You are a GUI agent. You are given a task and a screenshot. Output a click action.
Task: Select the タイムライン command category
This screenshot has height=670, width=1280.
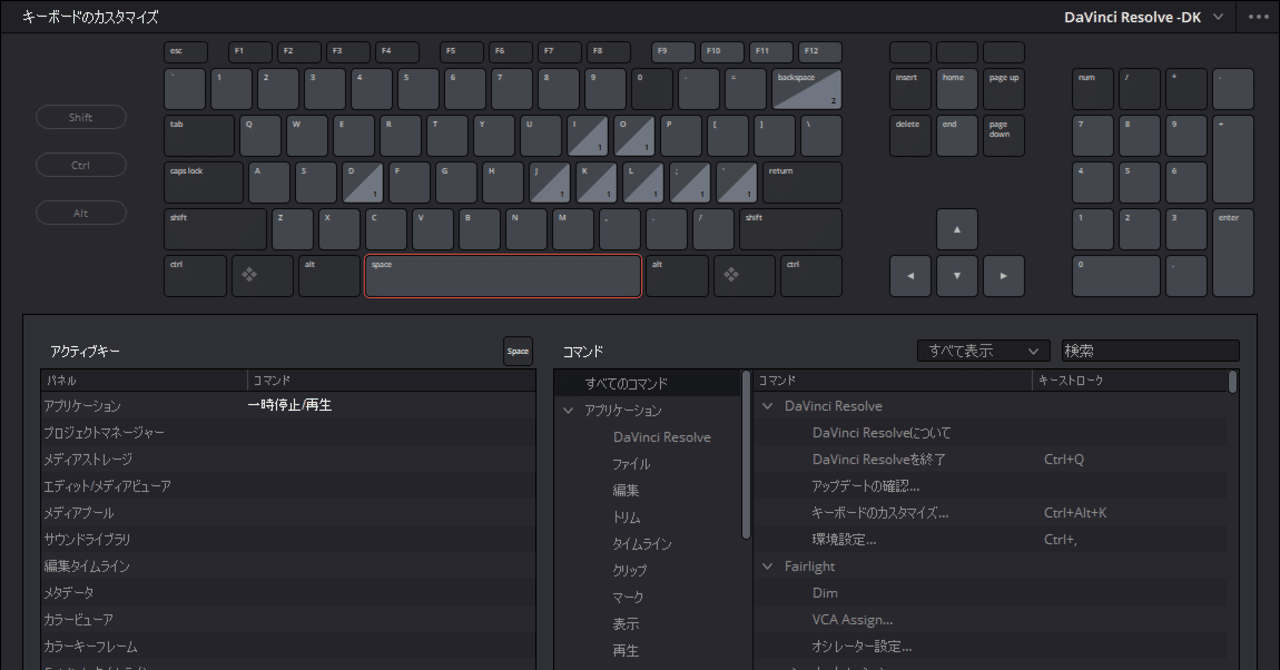(641, 544)
